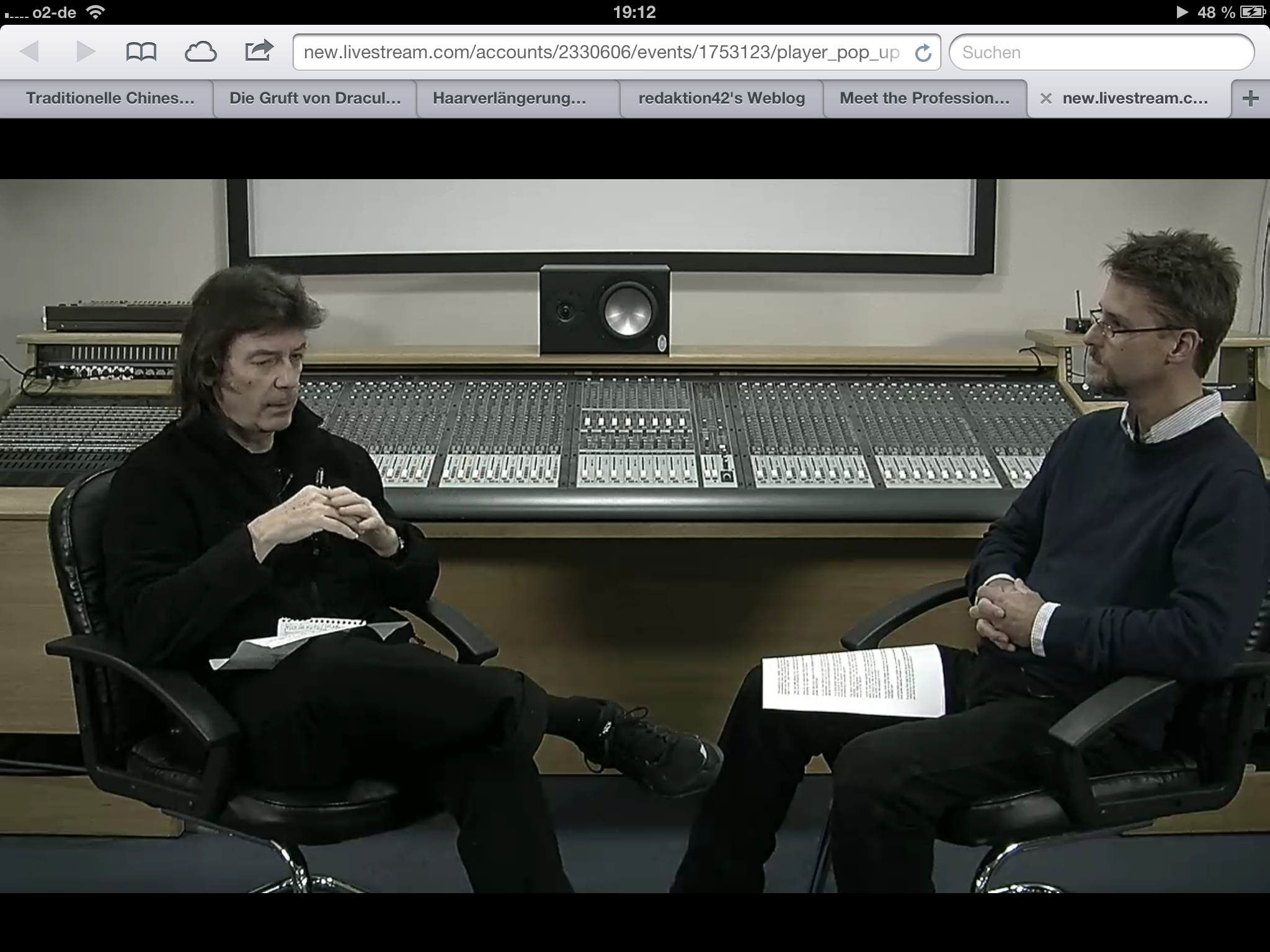The height and width of the screenshot is (952, 1270).
Task: Open iCloud tabs cloud icon
Action: click(x=200, y=52)
